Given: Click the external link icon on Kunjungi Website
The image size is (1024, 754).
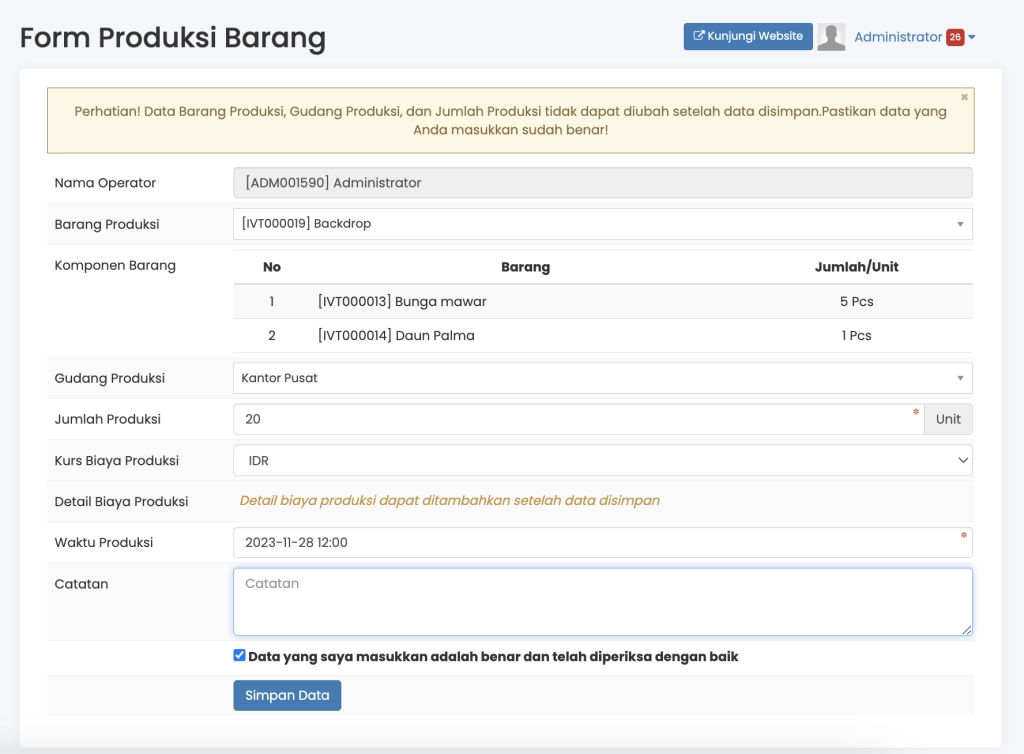Looking at the screenshot, I should [x=699, y=37].
